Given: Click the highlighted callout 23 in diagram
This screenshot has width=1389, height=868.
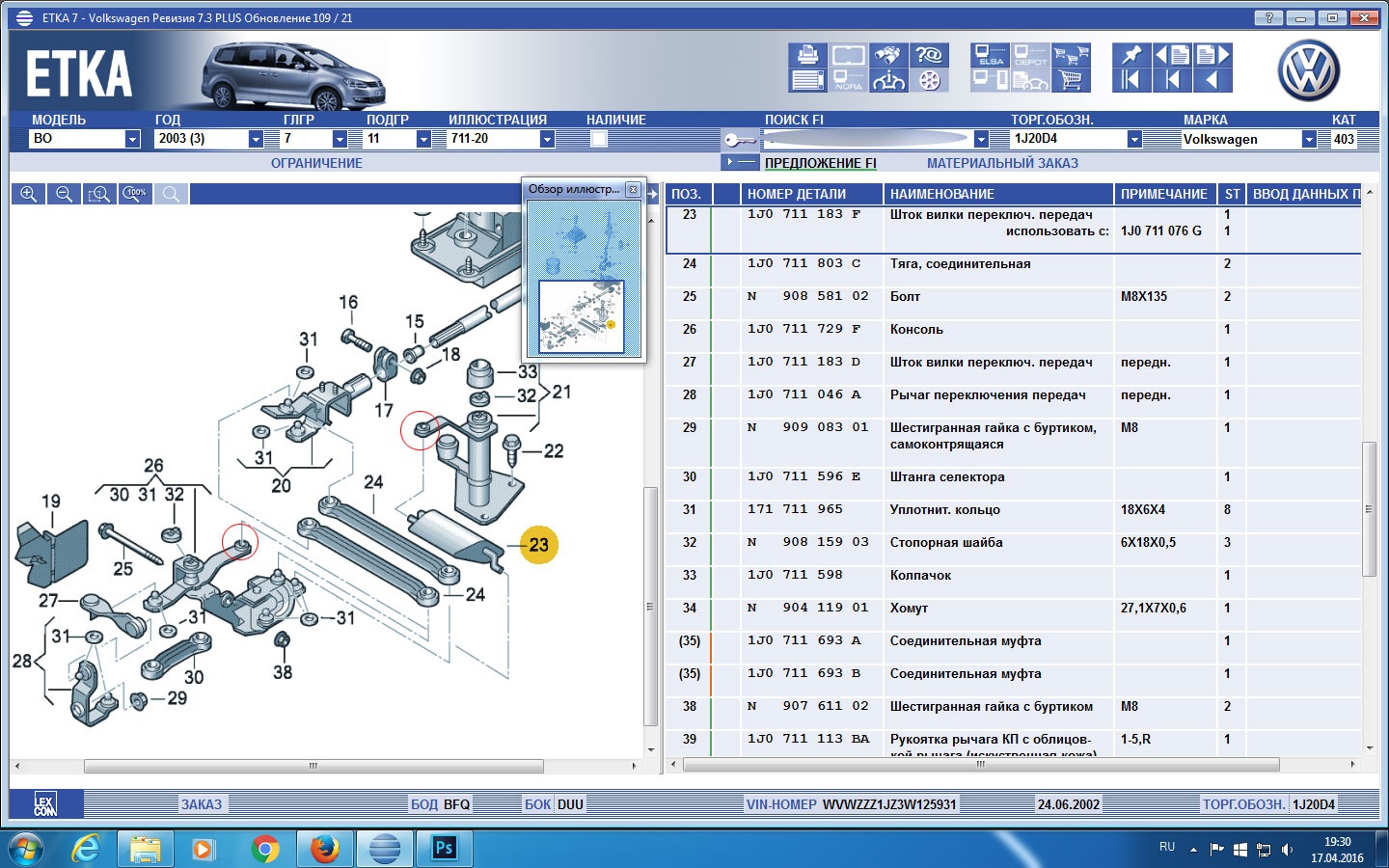Looking at the screenshot, I should tap(538, 545).
